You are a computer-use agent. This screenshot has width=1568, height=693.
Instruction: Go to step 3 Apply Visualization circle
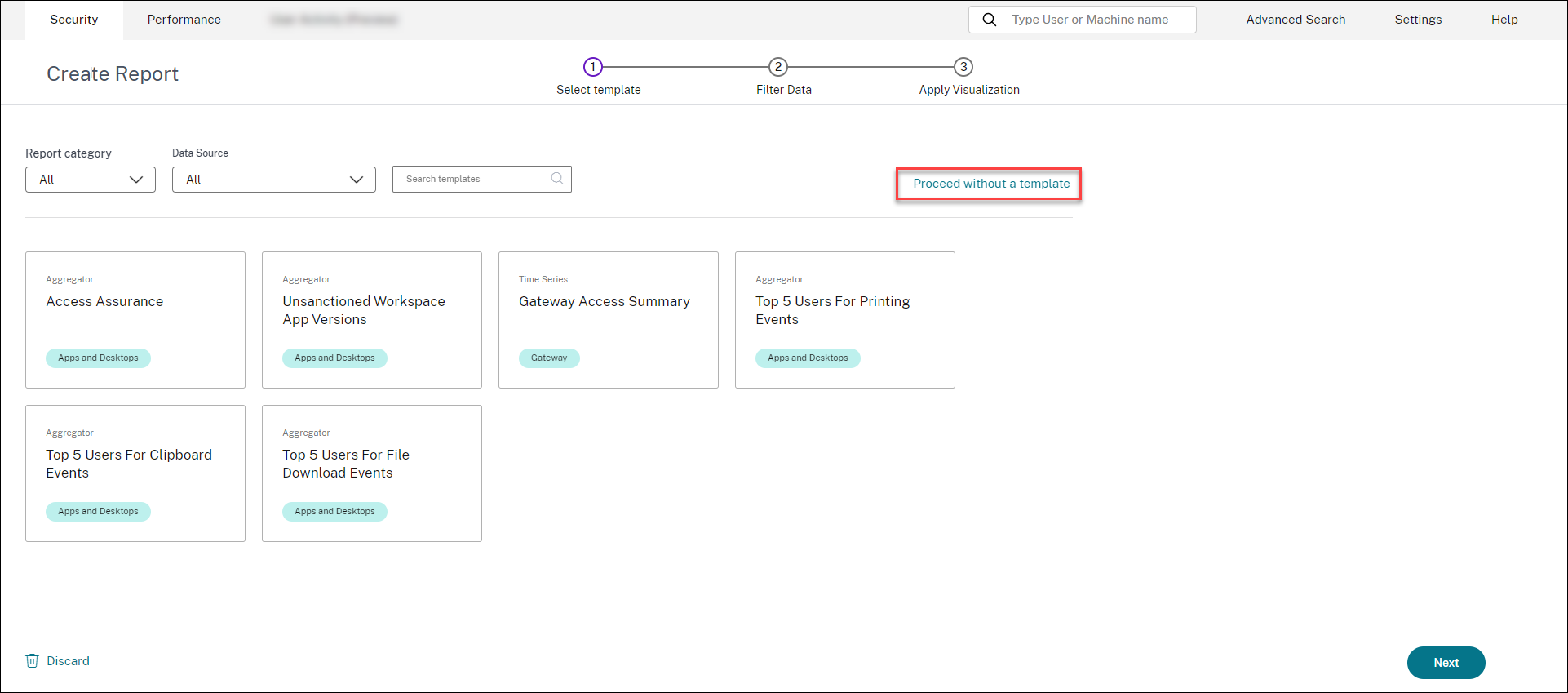click(963, 67)
